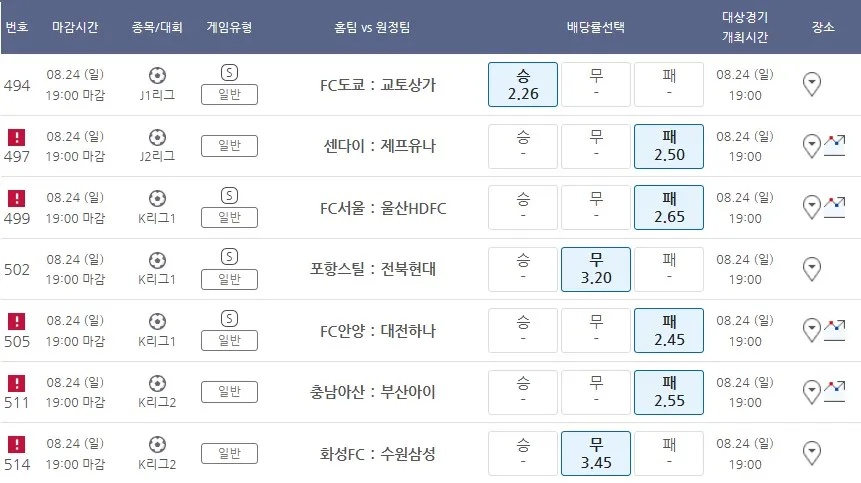Click the 배당률선택 column header
861x483 pixels.
tap(595, 27)
